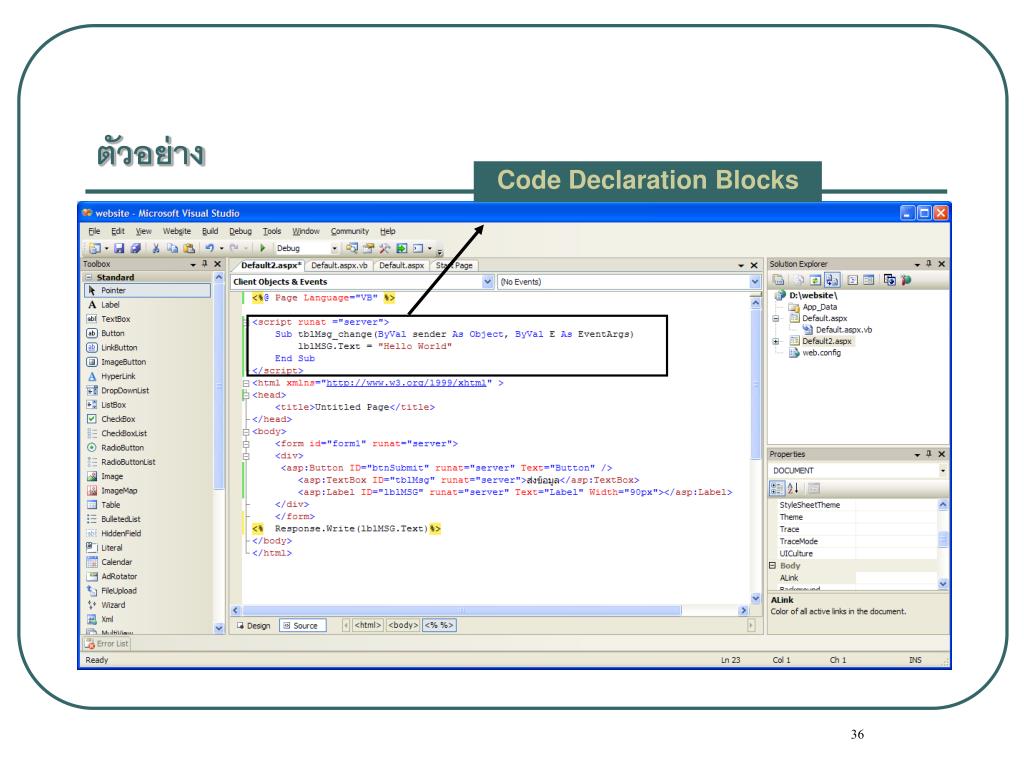Click the Toolbox scroll down arrow
Viewport: 1024px width, 768px height.
[x=219, y=628]
